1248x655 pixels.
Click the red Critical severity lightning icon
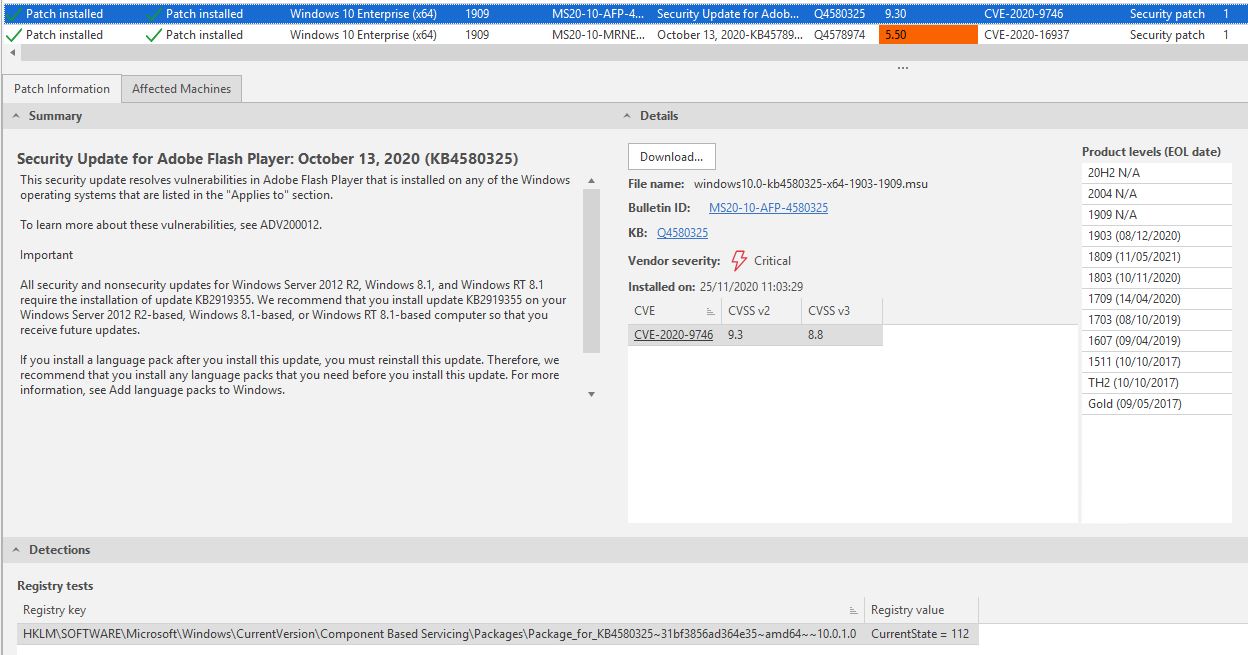click(739, 261)
